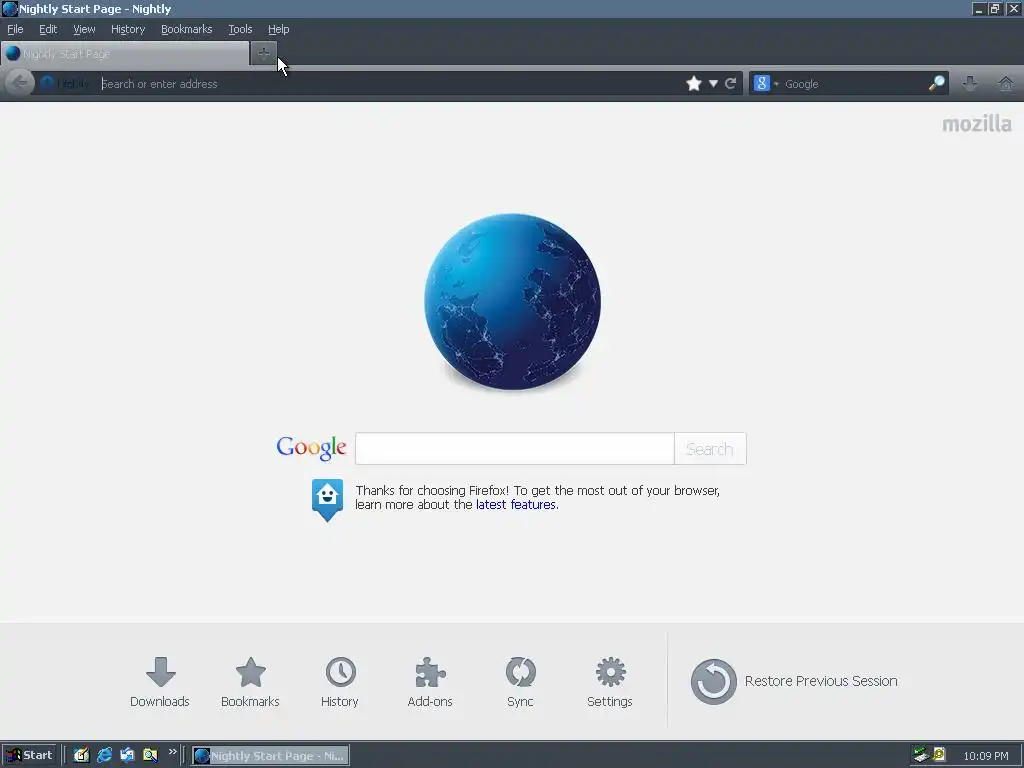
Task: Follow the 'latest features' link
Action: click(x=516, y=505)
